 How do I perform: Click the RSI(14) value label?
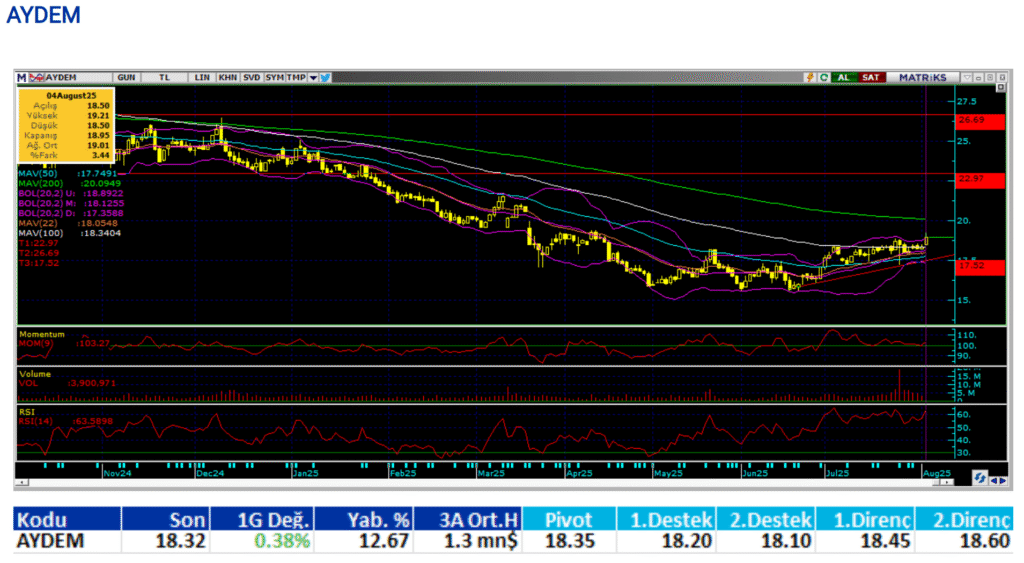(65, 421)
